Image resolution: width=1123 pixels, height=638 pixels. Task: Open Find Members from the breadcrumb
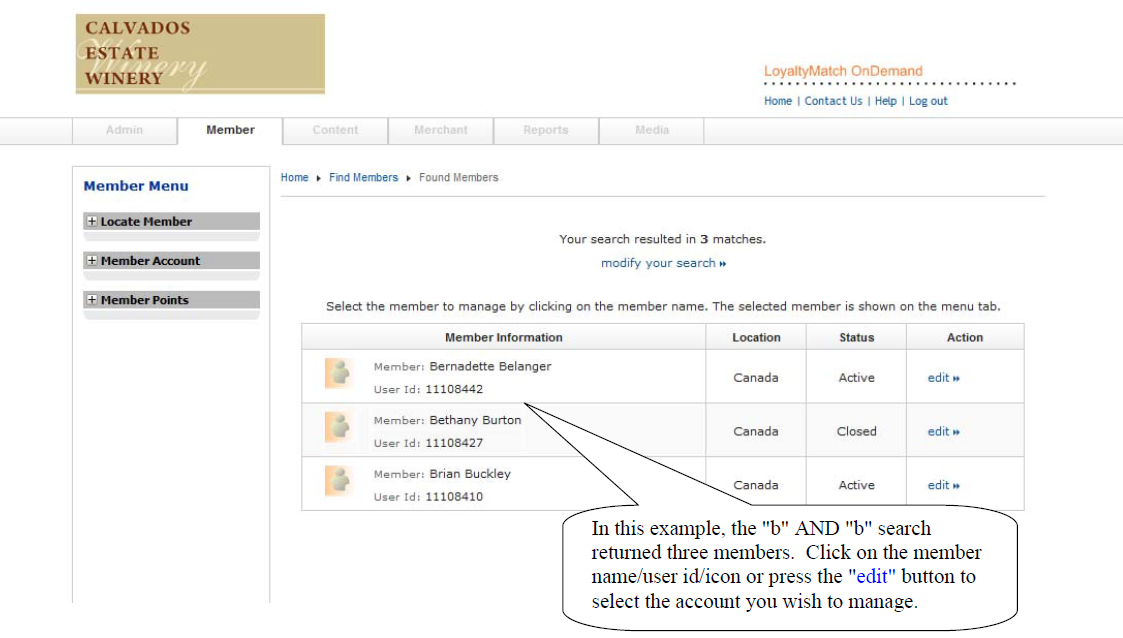click(x=363, y=177)
